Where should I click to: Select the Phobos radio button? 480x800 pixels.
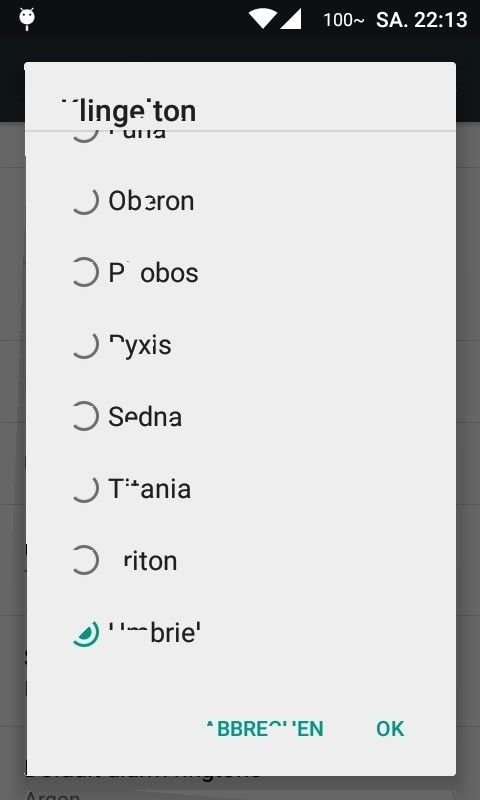[85, 273]
